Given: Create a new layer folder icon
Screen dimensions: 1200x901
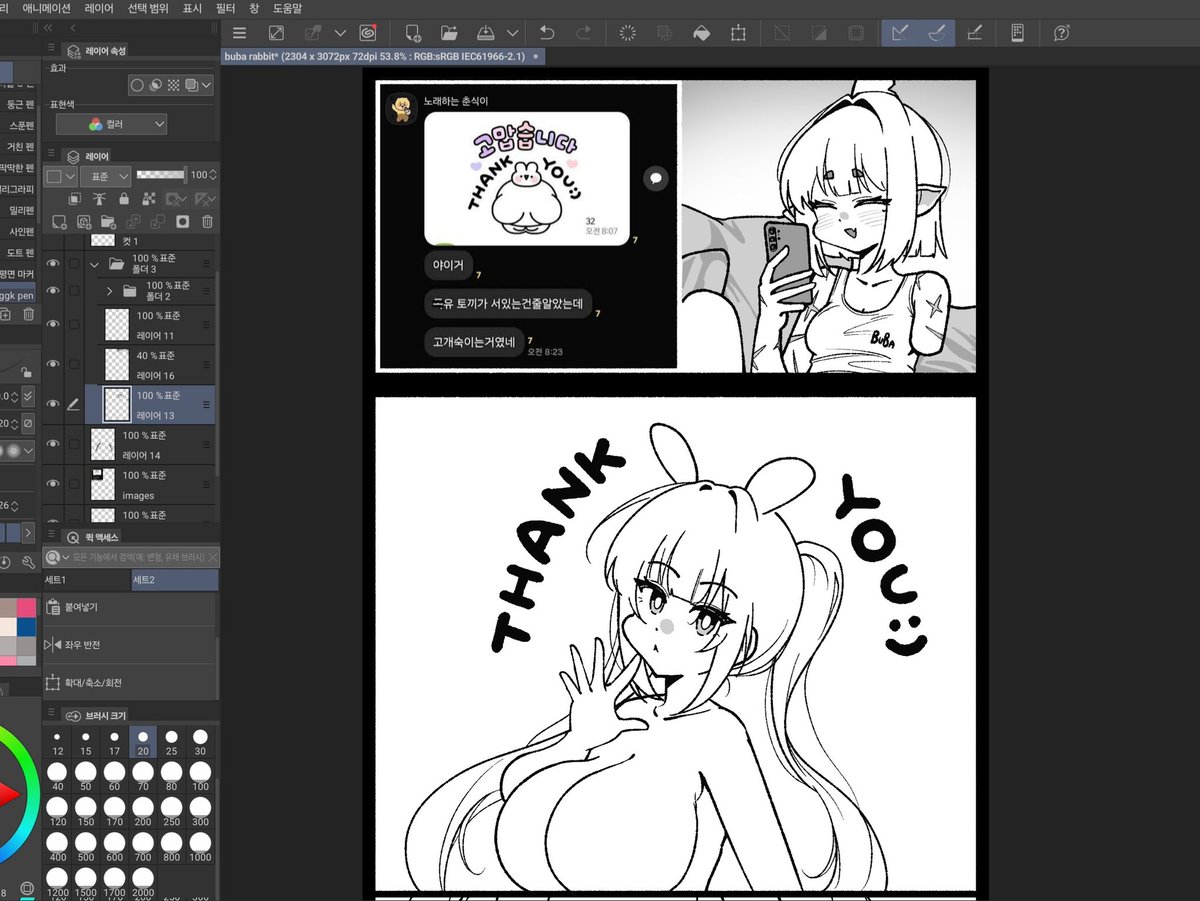Looking at the screenshot, I should point(108,221).
